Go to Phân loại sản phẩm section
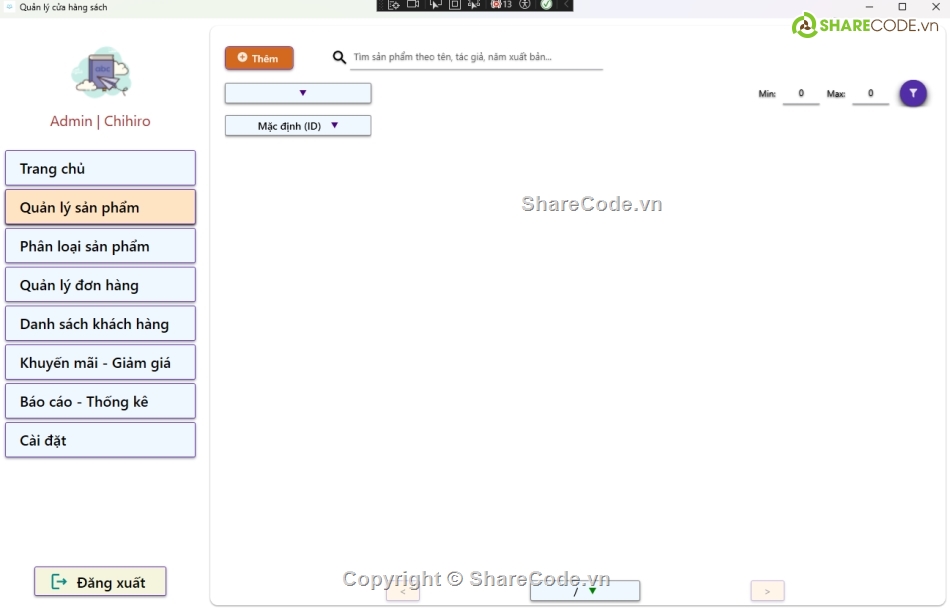The image size is (950, 609). (100, 246)
